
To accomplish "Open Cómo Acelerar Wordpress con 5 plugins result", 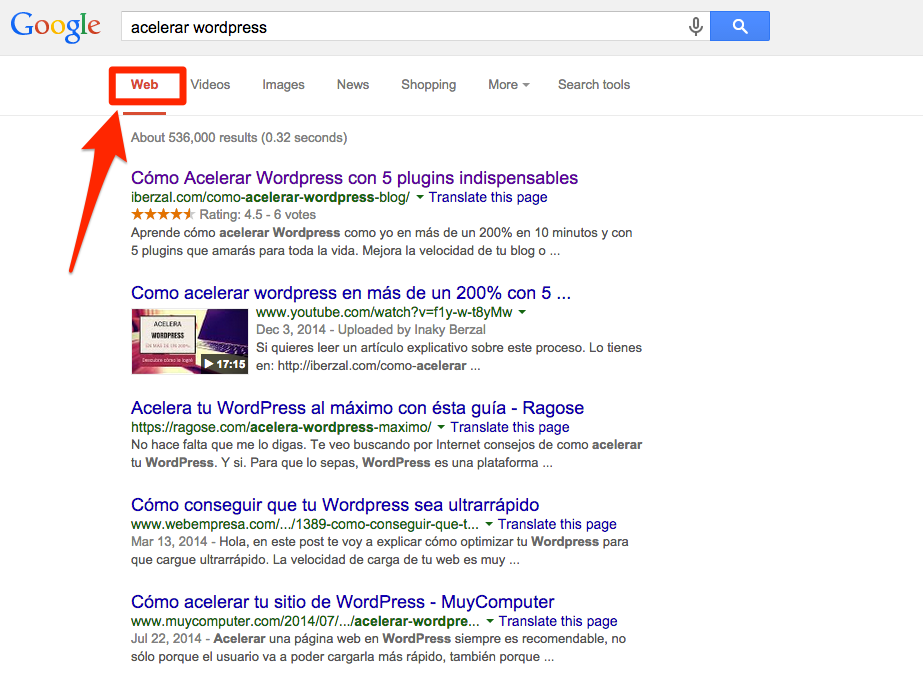I will pos(354,178).
